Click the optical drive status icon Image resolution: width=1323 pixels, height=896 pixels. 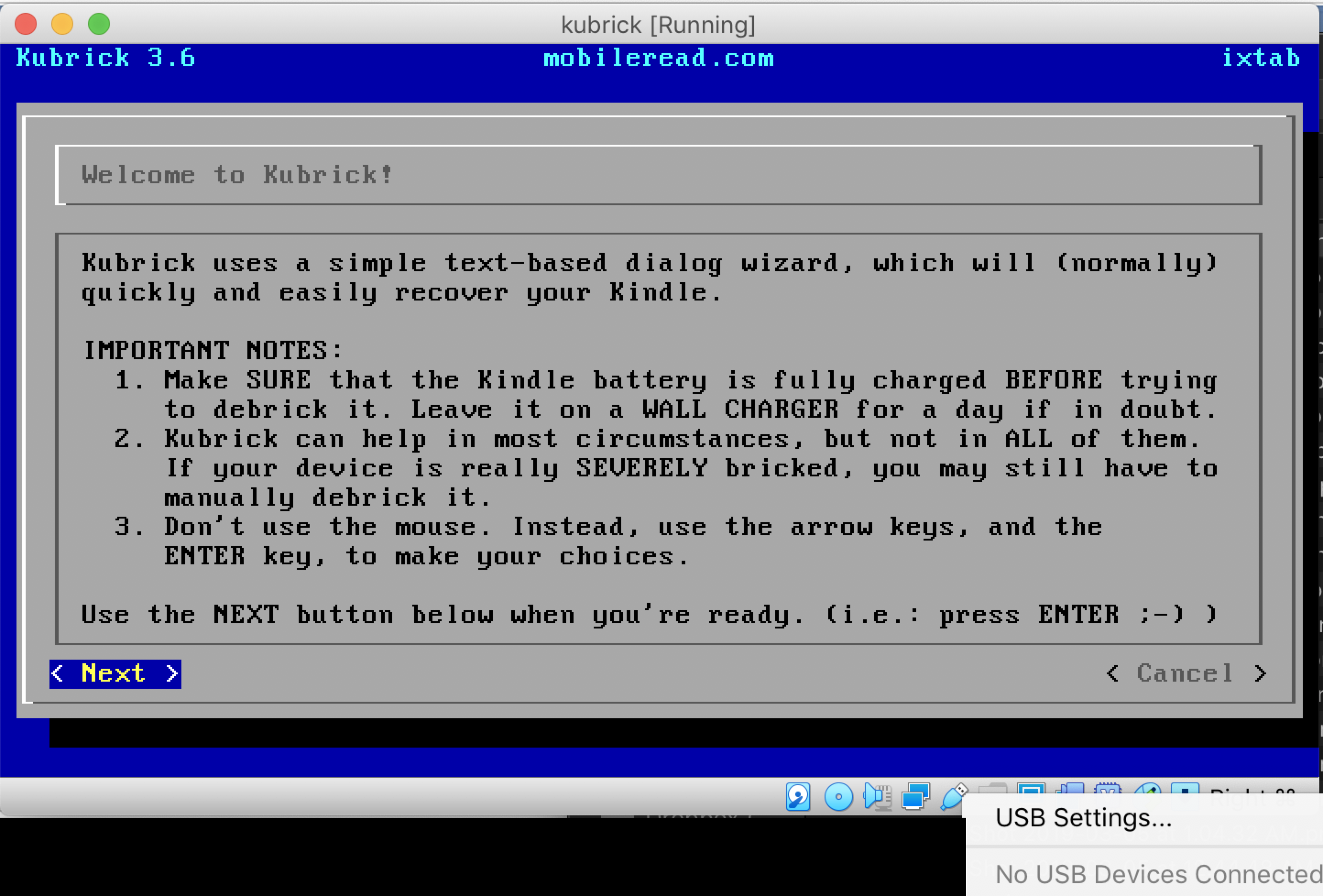click(x=838, y=797)
